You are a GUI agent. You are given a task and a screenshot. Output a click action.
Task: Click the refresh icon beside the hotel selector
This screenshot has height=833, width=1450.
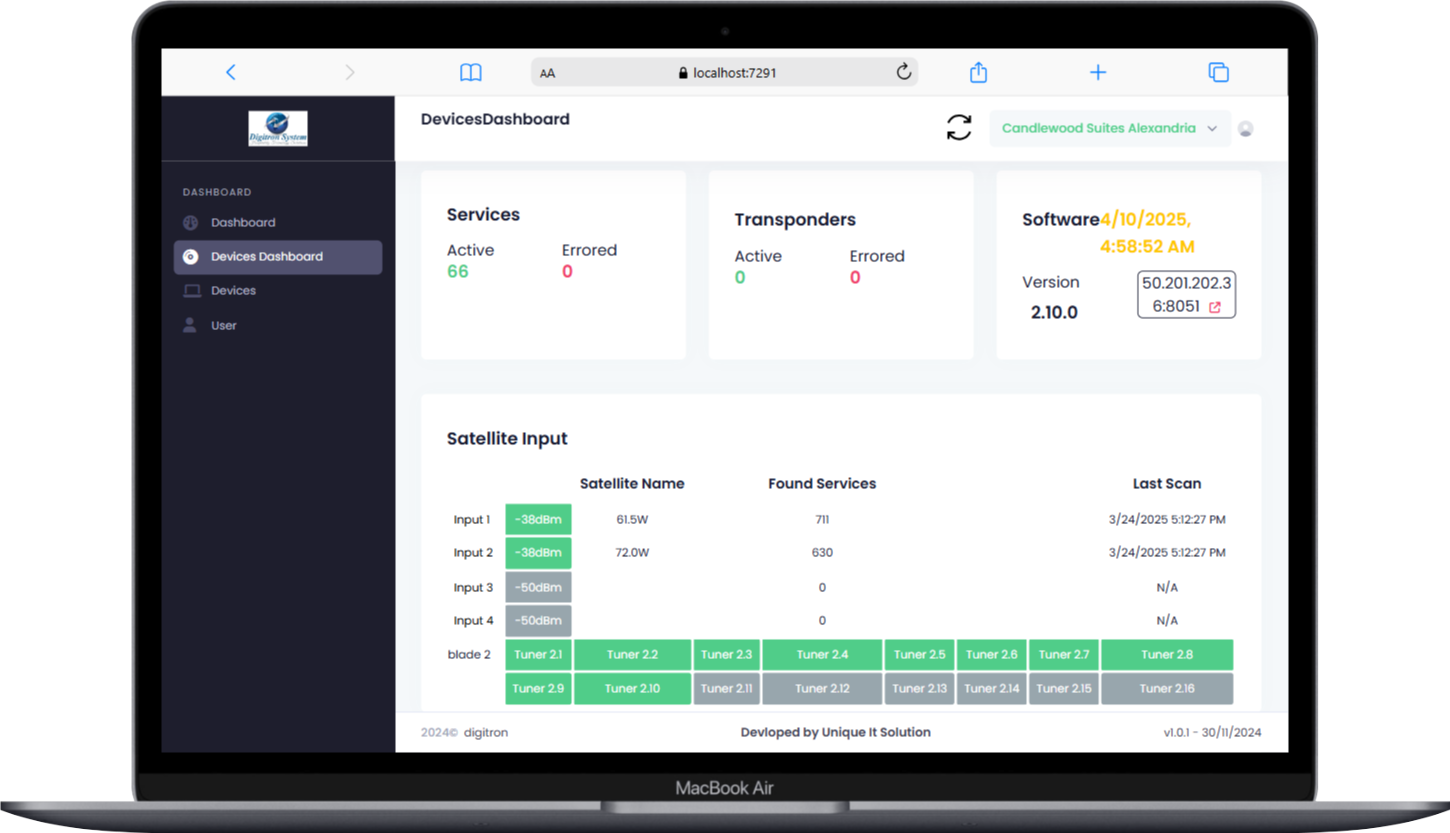(958, 128)
